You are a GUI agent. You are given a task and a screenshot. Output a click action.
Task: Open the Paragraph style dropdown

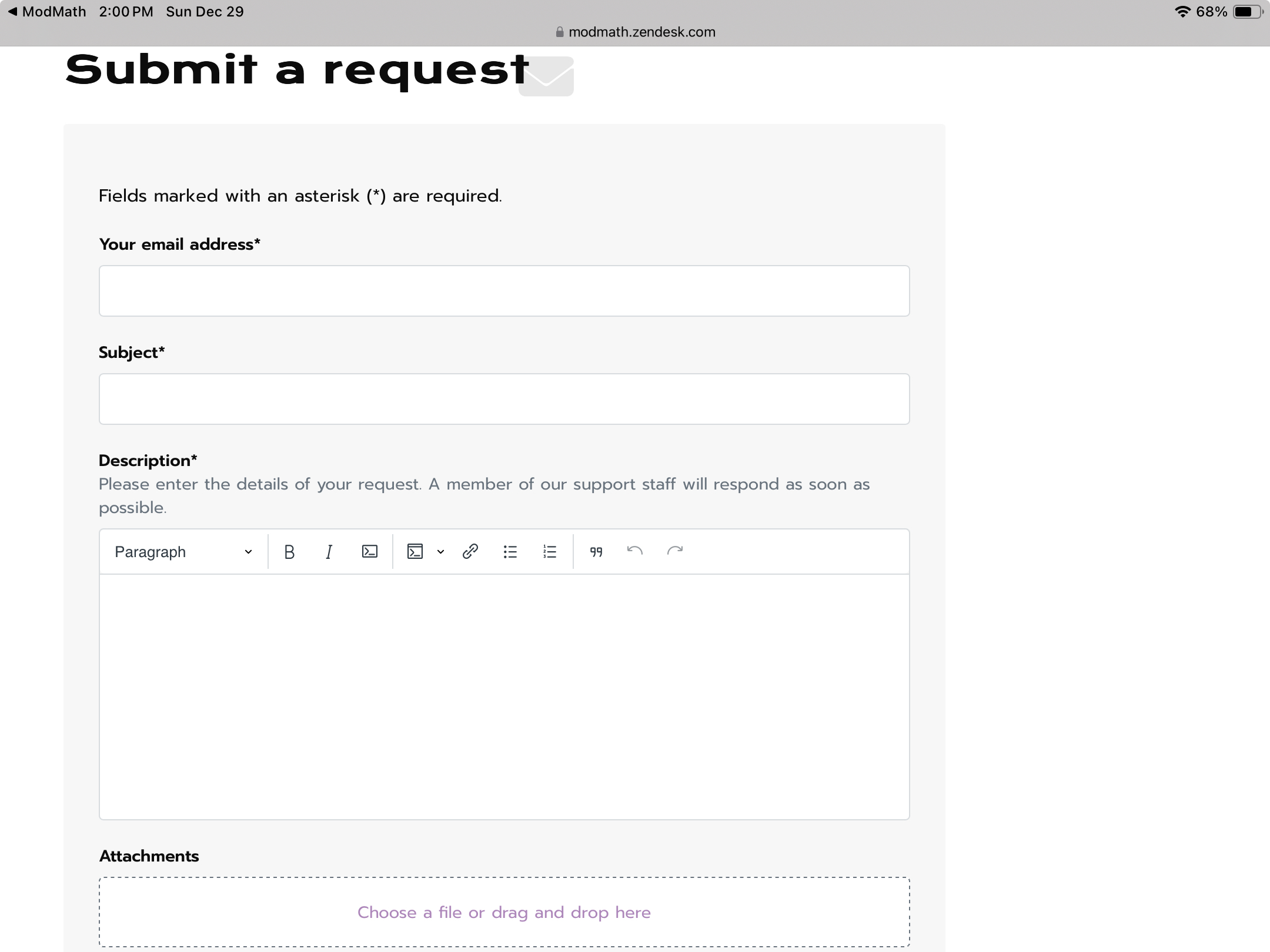(183, 552)
